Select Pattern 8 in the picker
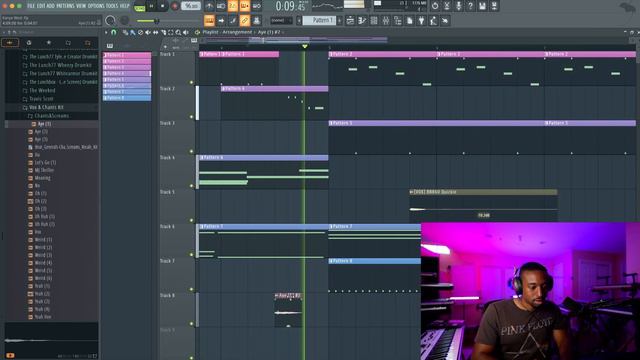640x360 pixels. [x=127, y=98]
